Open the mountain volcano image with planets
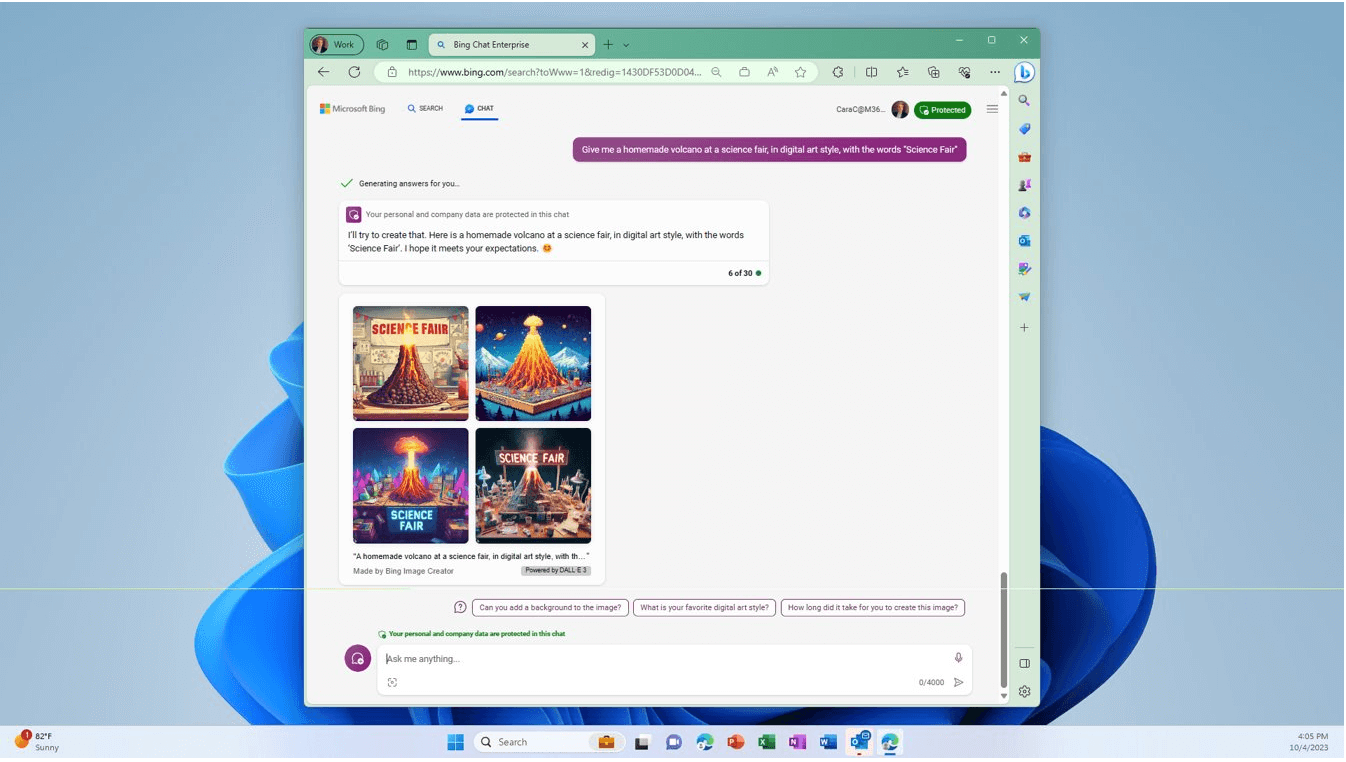Viewport: 1346px width, 762px height. pyautogui.click(x=533, y=363)
